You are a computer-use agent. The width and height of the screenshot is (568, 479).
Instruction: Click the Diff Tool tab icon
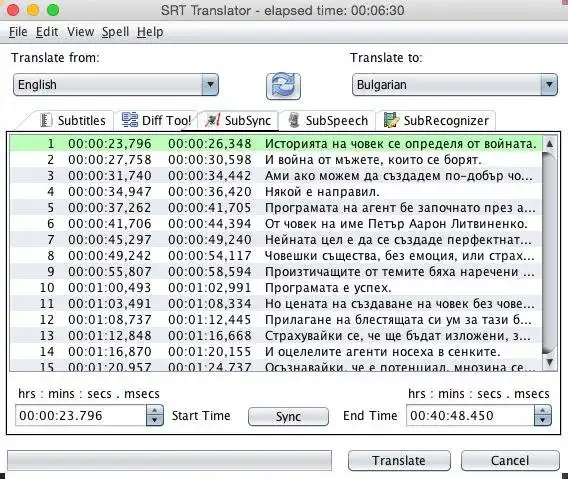point(130,120)
